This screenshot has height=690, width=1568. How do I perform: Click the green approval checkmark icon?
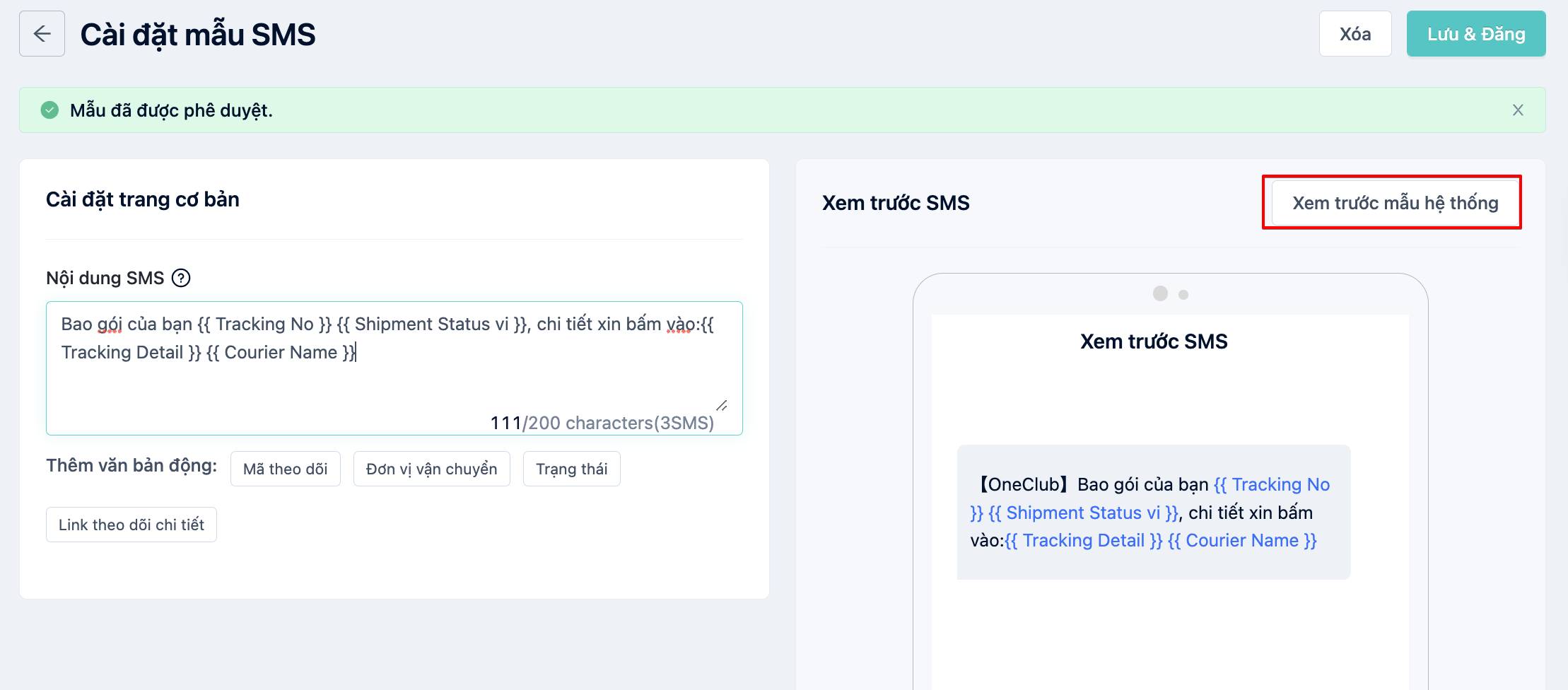pos(49,110)
